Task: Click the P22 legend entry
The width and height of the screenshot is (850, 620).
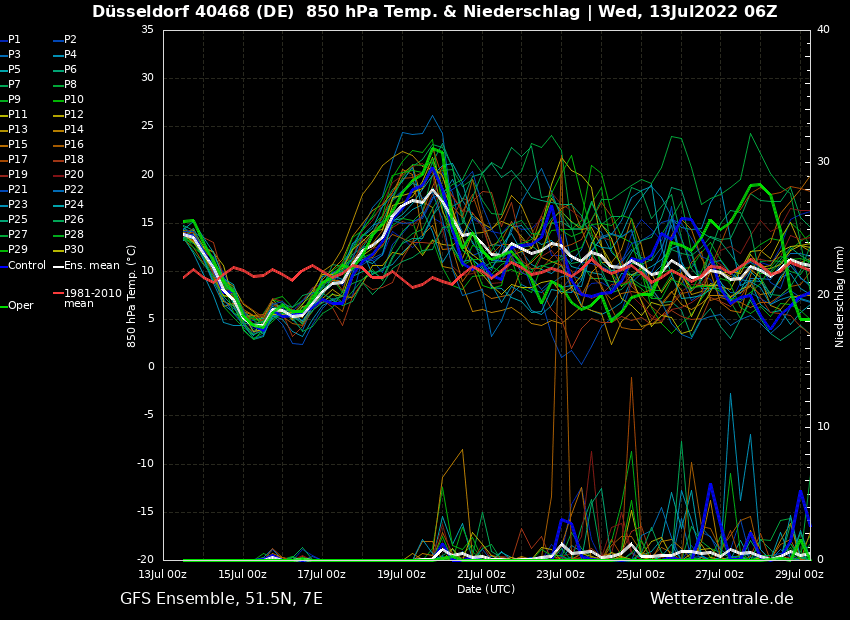Action: (x=73, y=190)
